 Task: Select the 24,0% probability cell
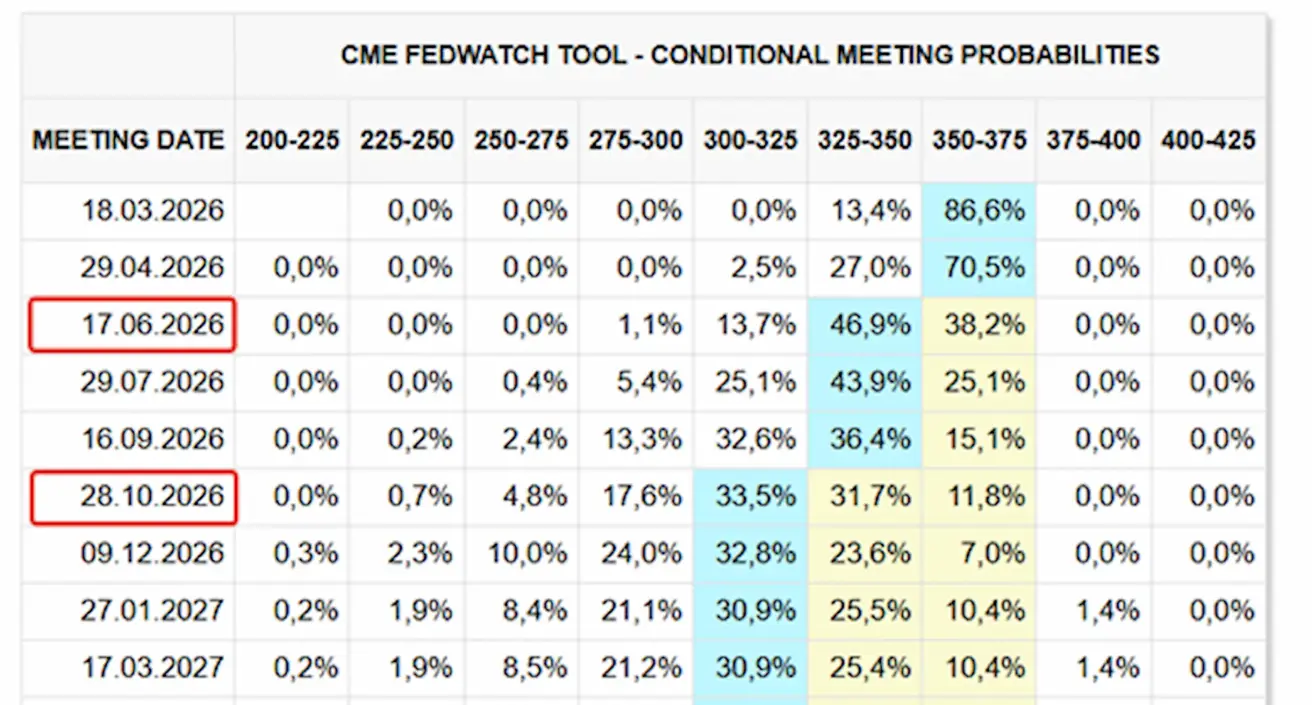[x=637, y=554]
